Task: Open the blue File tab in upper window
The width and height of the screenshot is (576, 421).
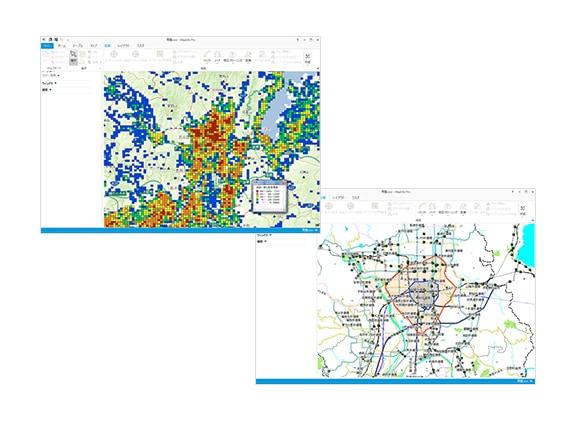Action: [47, 46]
